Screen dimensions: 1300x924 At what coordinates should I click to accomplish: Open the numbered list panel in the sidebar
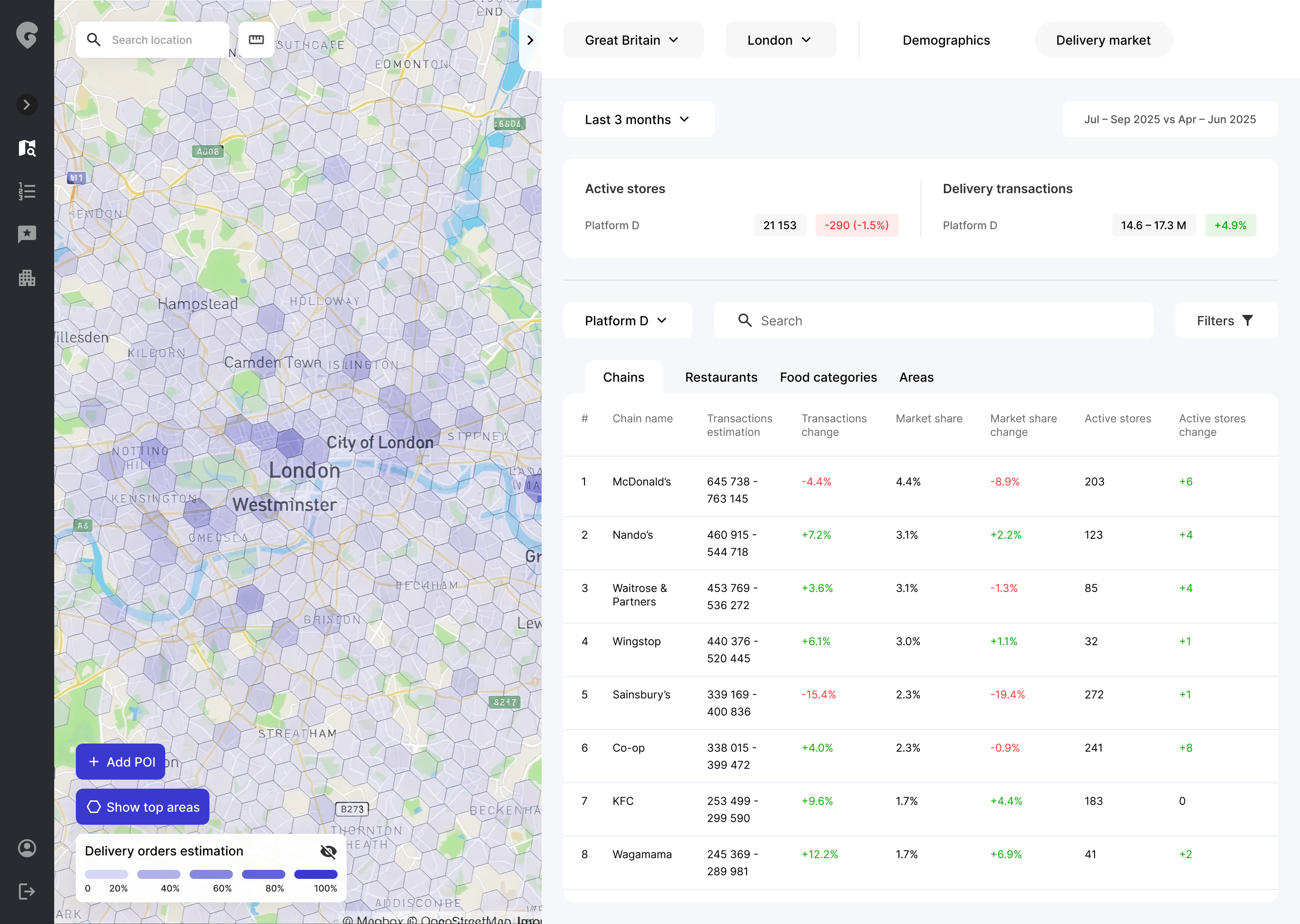click(27, 191)
